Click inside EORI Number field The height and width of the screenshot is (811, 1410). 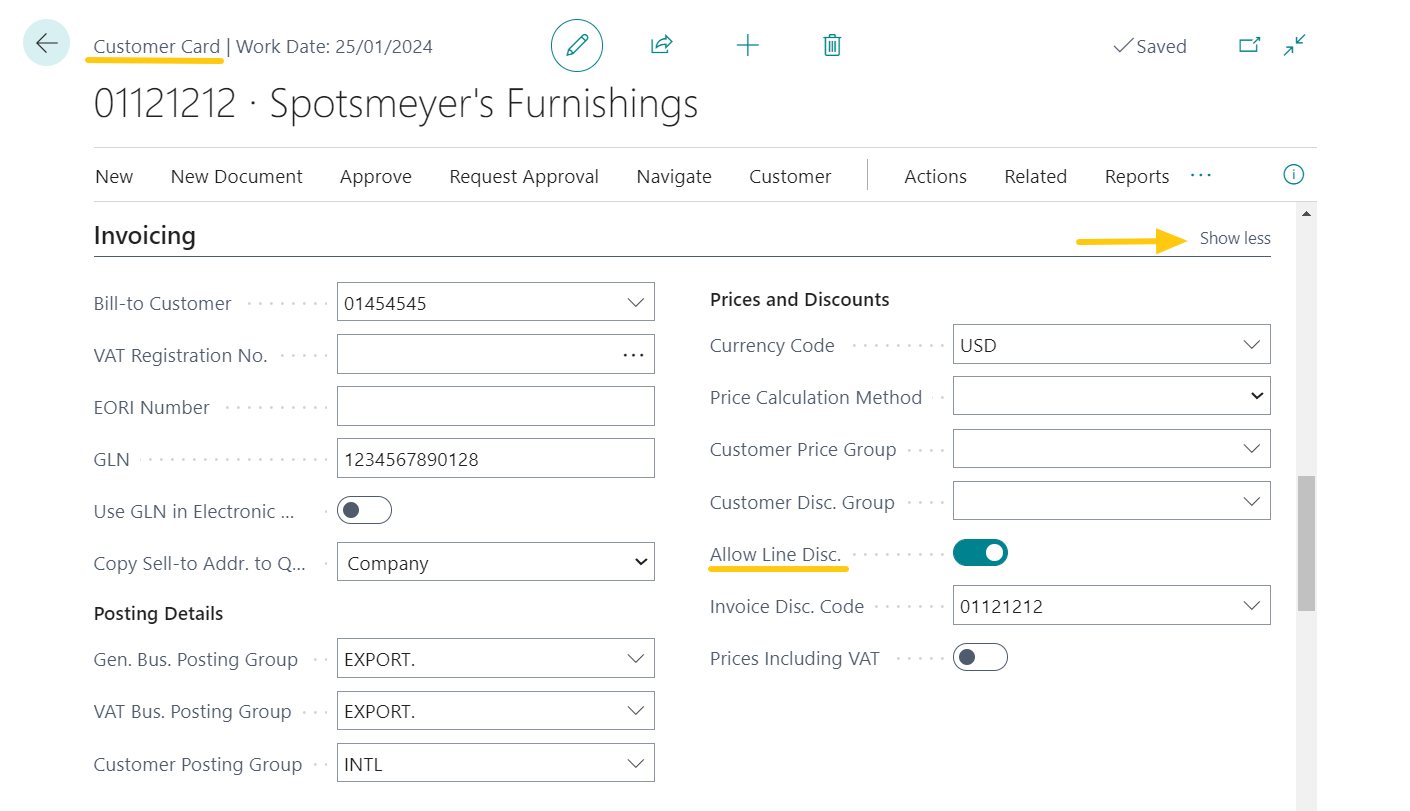pos(496,406)
